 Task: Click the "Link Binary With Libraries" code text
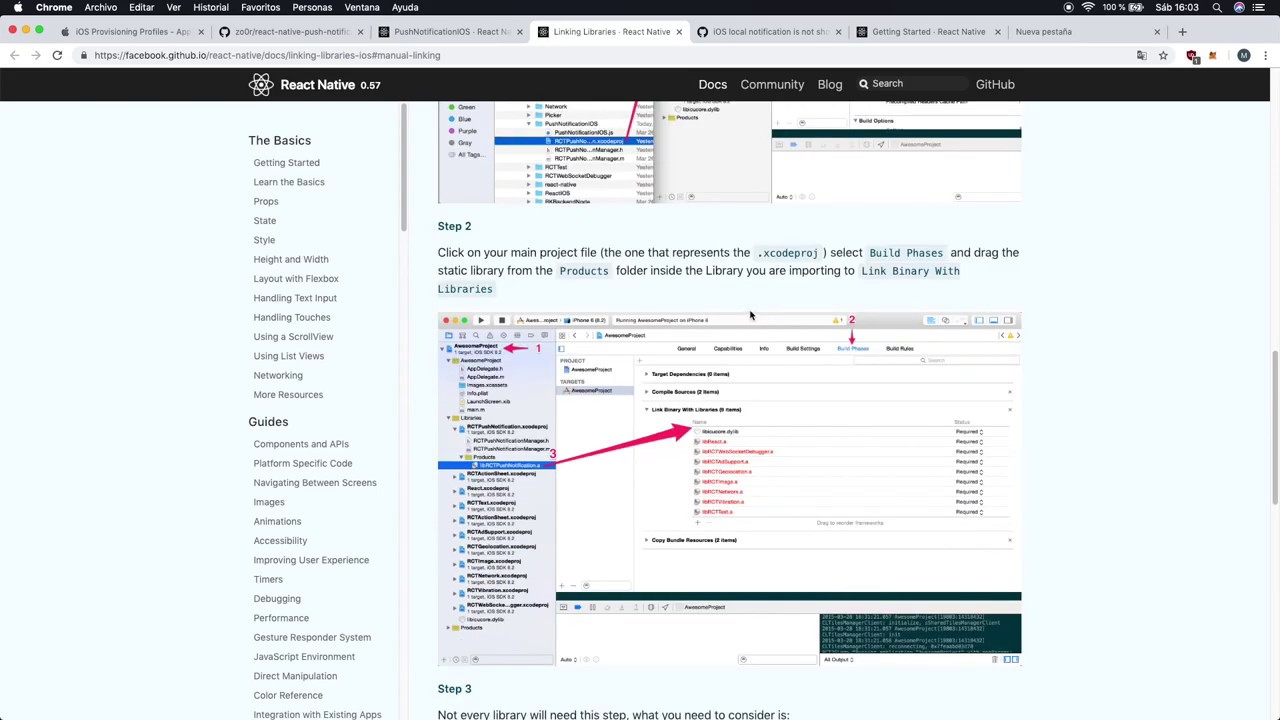tap(698, 280)
